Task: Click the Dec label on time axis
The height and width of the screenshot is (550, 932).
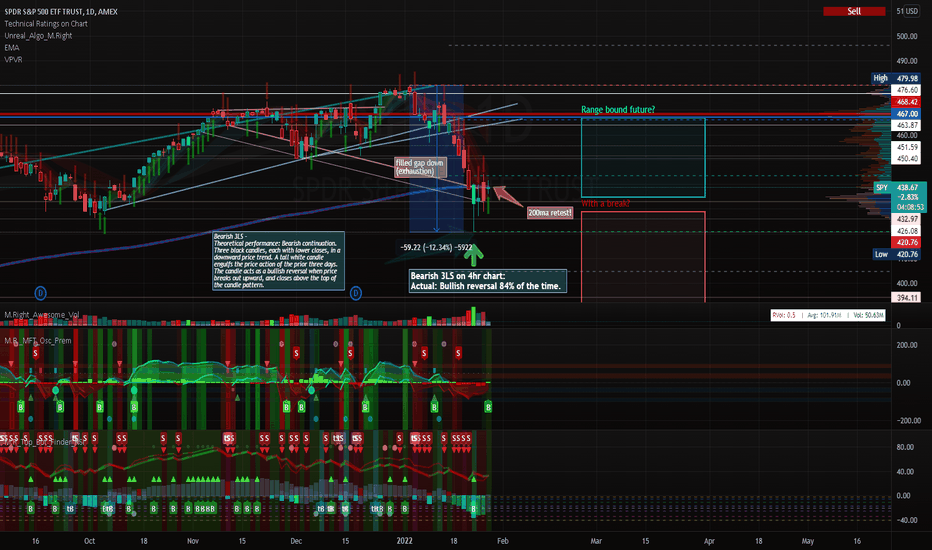Action: pyautogui.click(x=296, y=541)
